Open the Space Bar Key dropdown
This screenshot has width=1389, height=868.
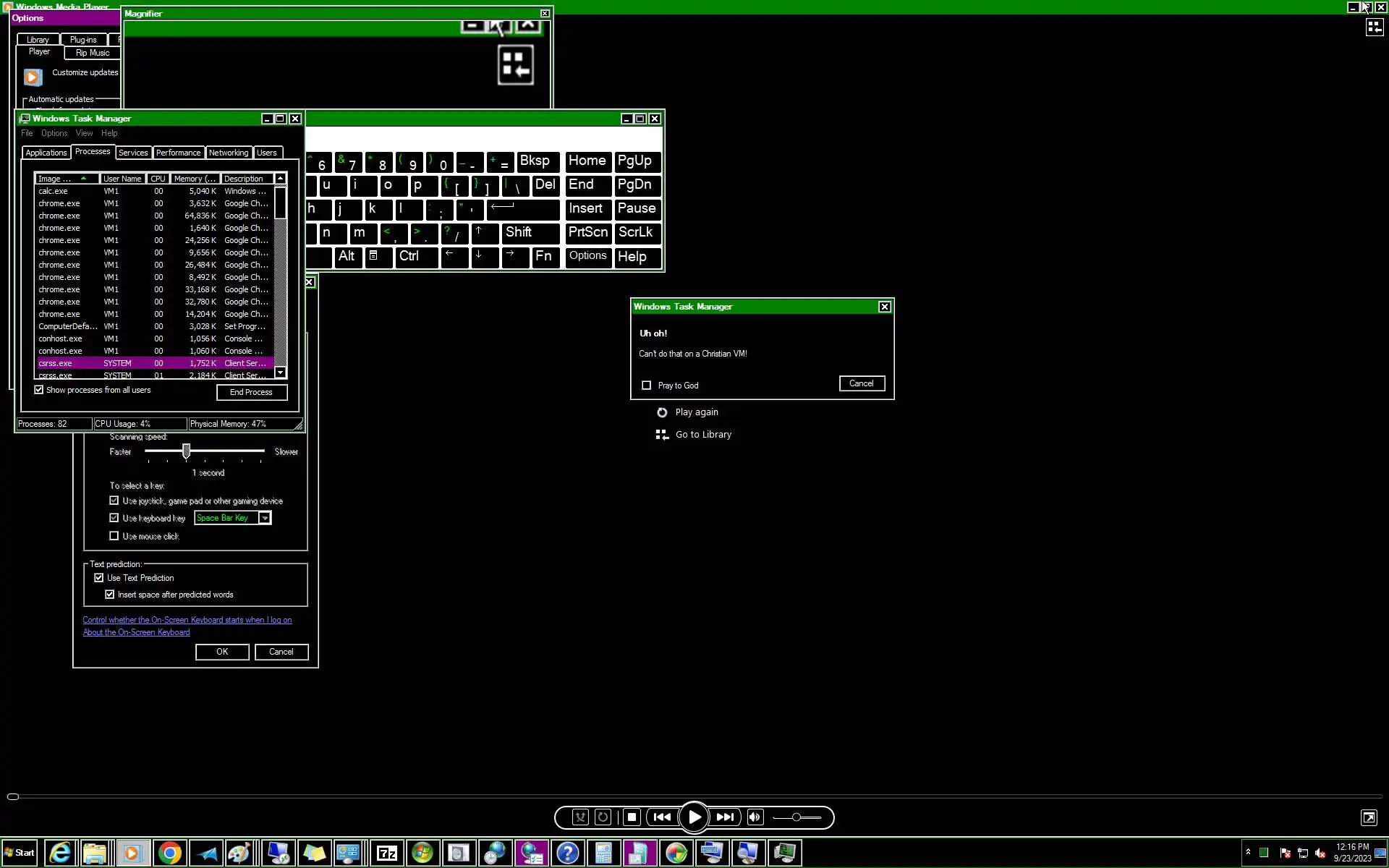pyautogui.click(x=265, y=518)
